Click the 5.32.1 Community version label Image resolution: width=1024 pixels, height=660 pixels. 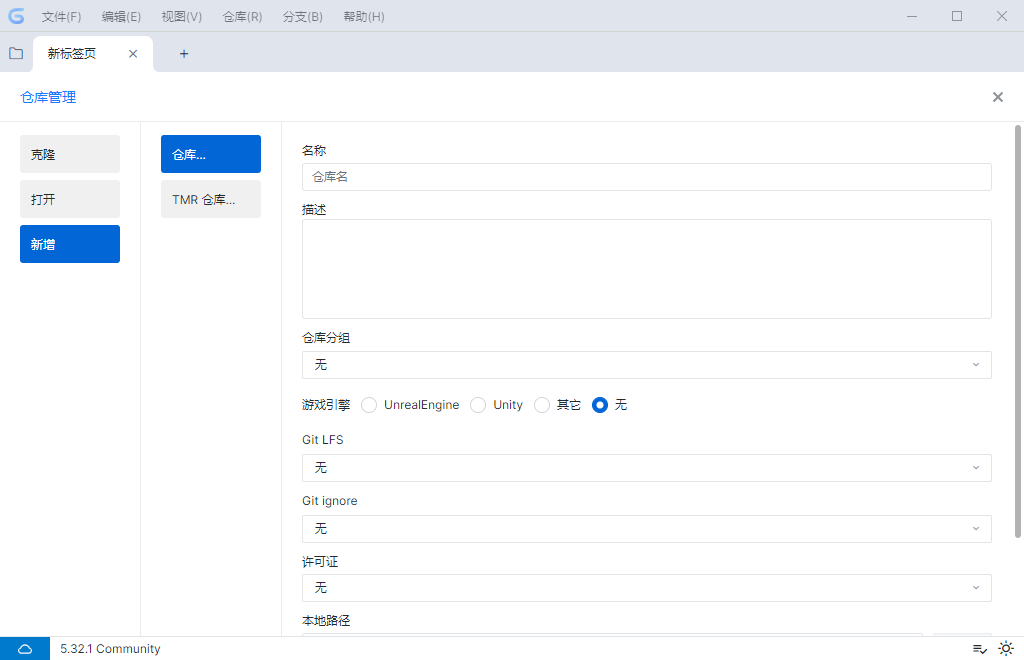pyautogui.click(x=110, y=648)
